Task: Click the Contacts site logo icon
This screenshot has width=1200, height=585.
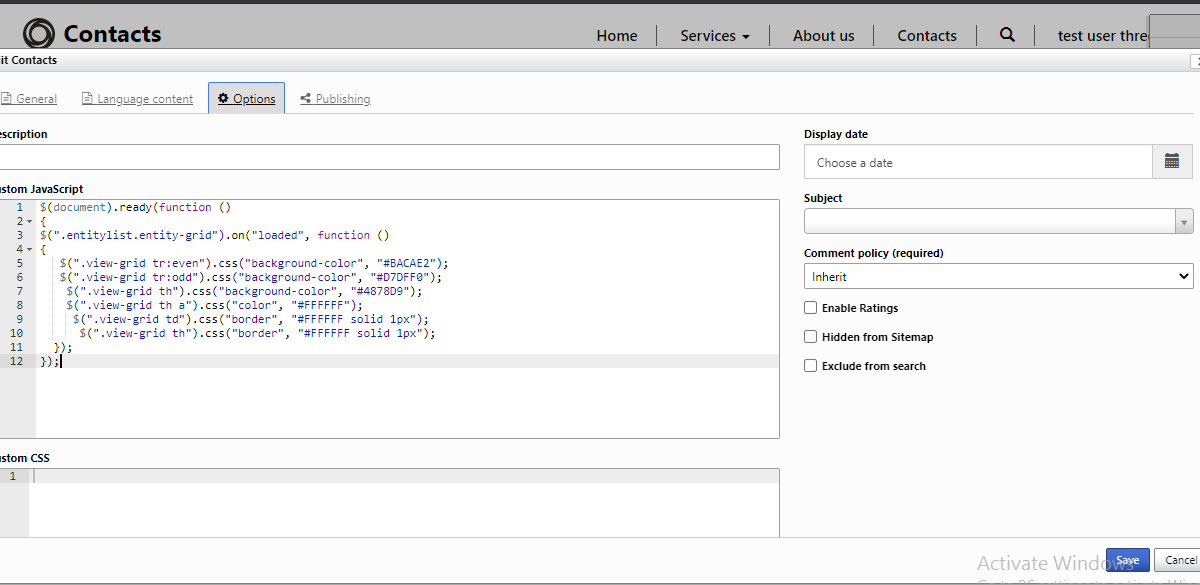Action: [x=39, y=34]
